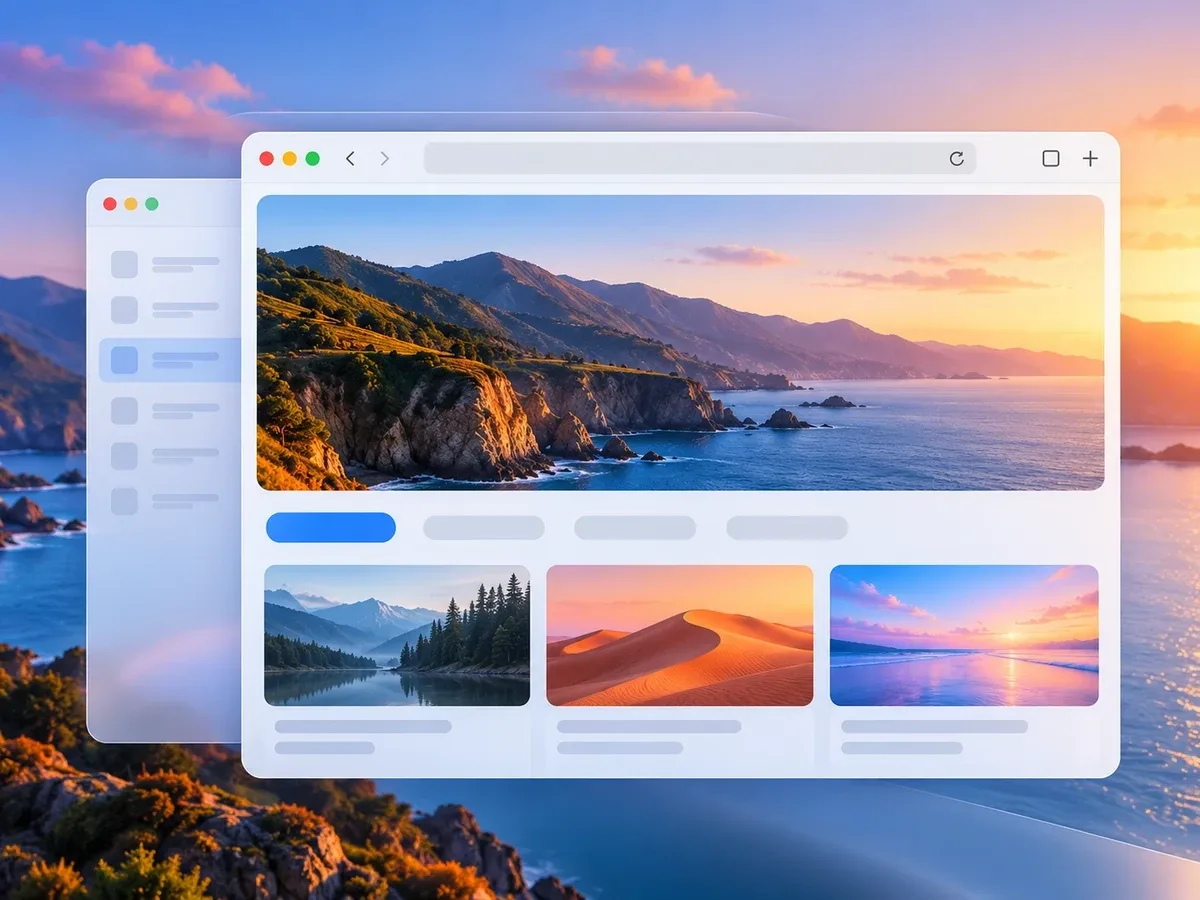1200x900 pixels.
Task: Select the blue highlighted filter pill
Action: click(x=331, y=527)
